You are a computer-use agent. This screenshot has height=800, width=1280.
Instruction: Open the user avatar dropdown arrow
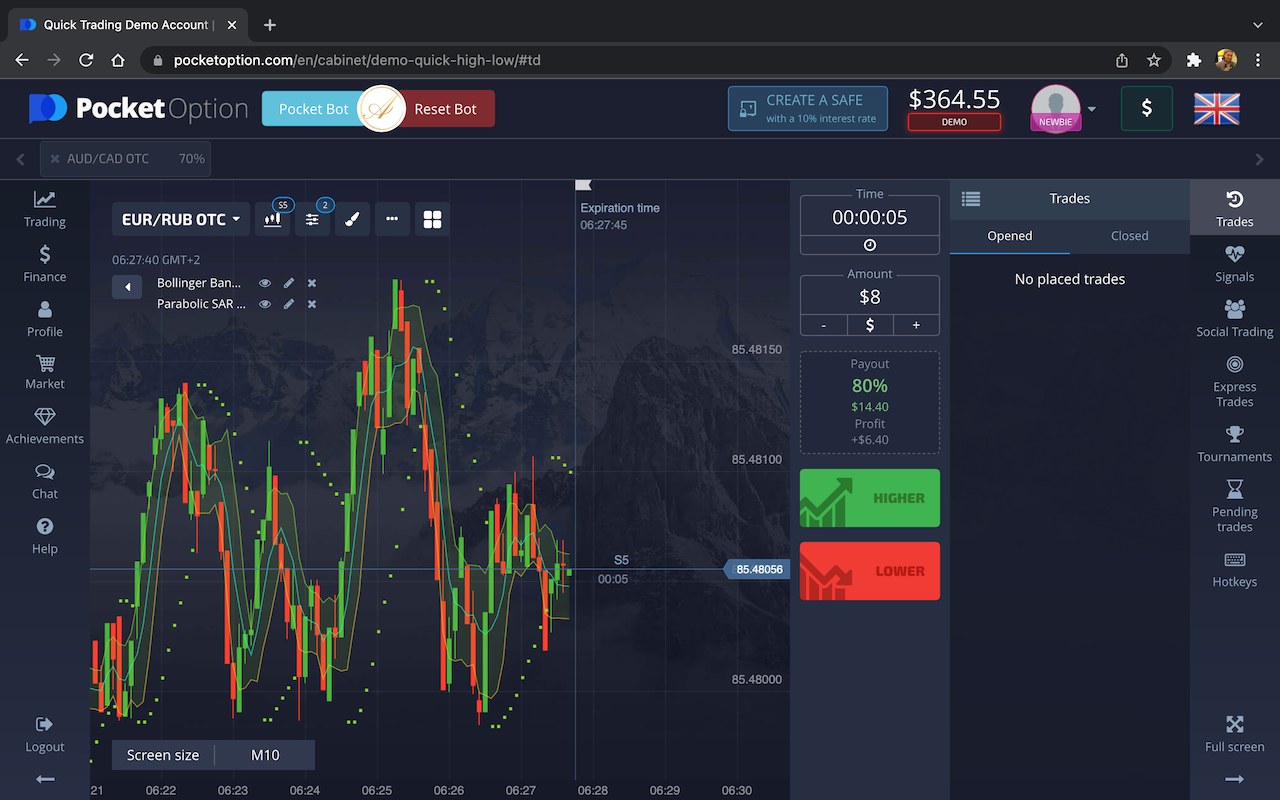(1092, 109)
